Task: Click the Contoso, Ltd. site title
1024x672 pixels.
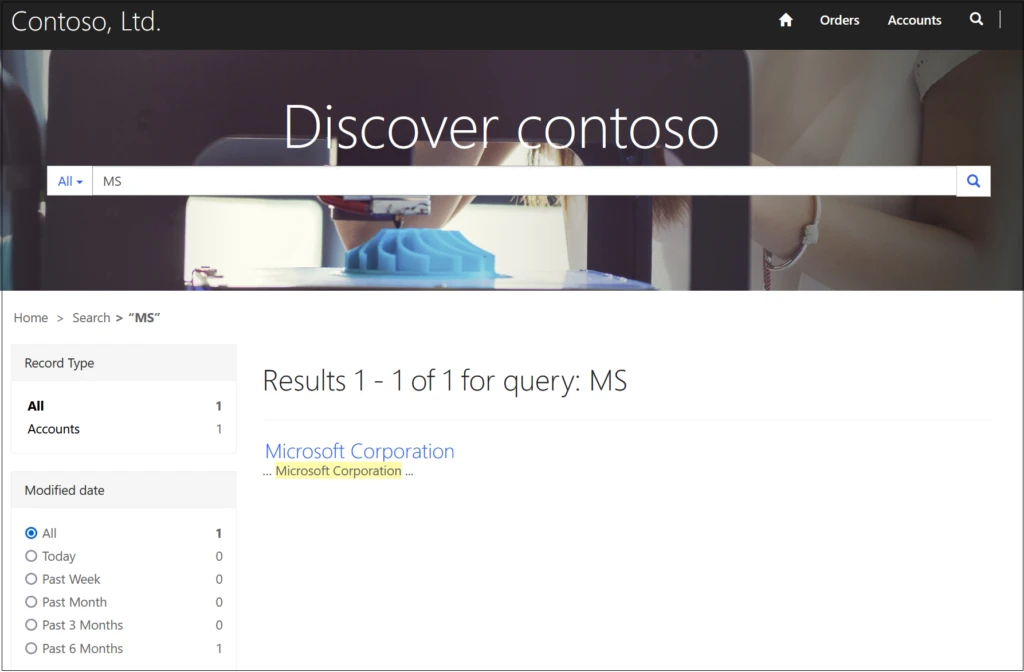Action: pyautogui.click(x=86, y=21)
